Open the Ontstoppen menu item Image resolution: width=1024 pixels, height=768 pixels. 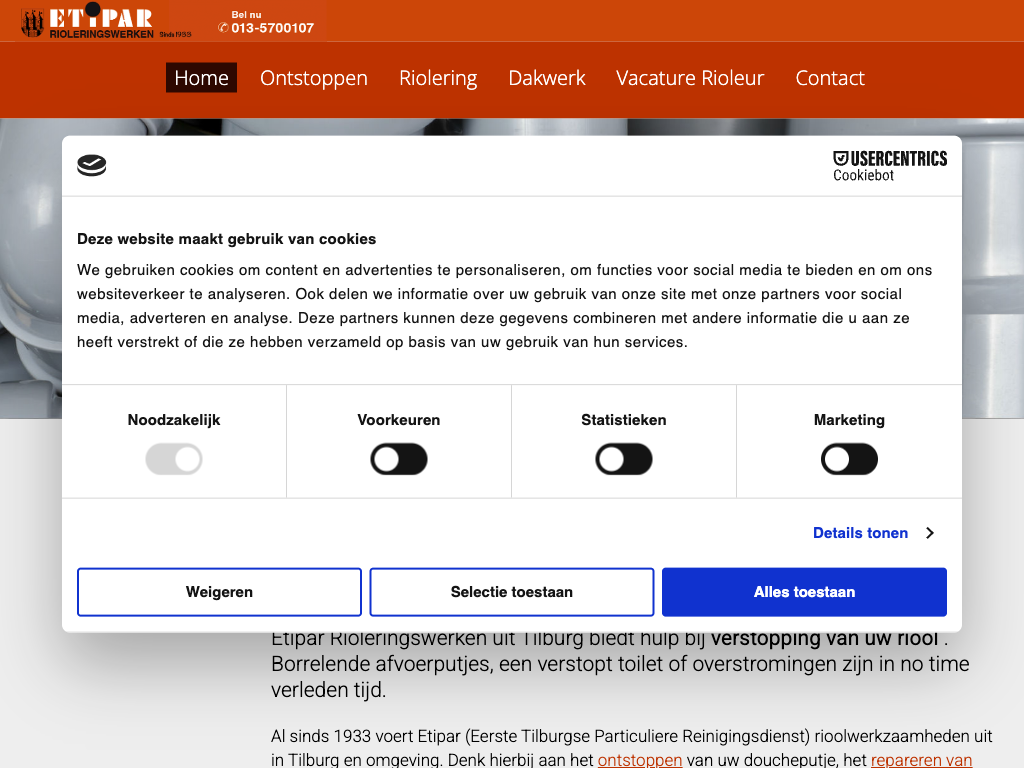[313, 78]
